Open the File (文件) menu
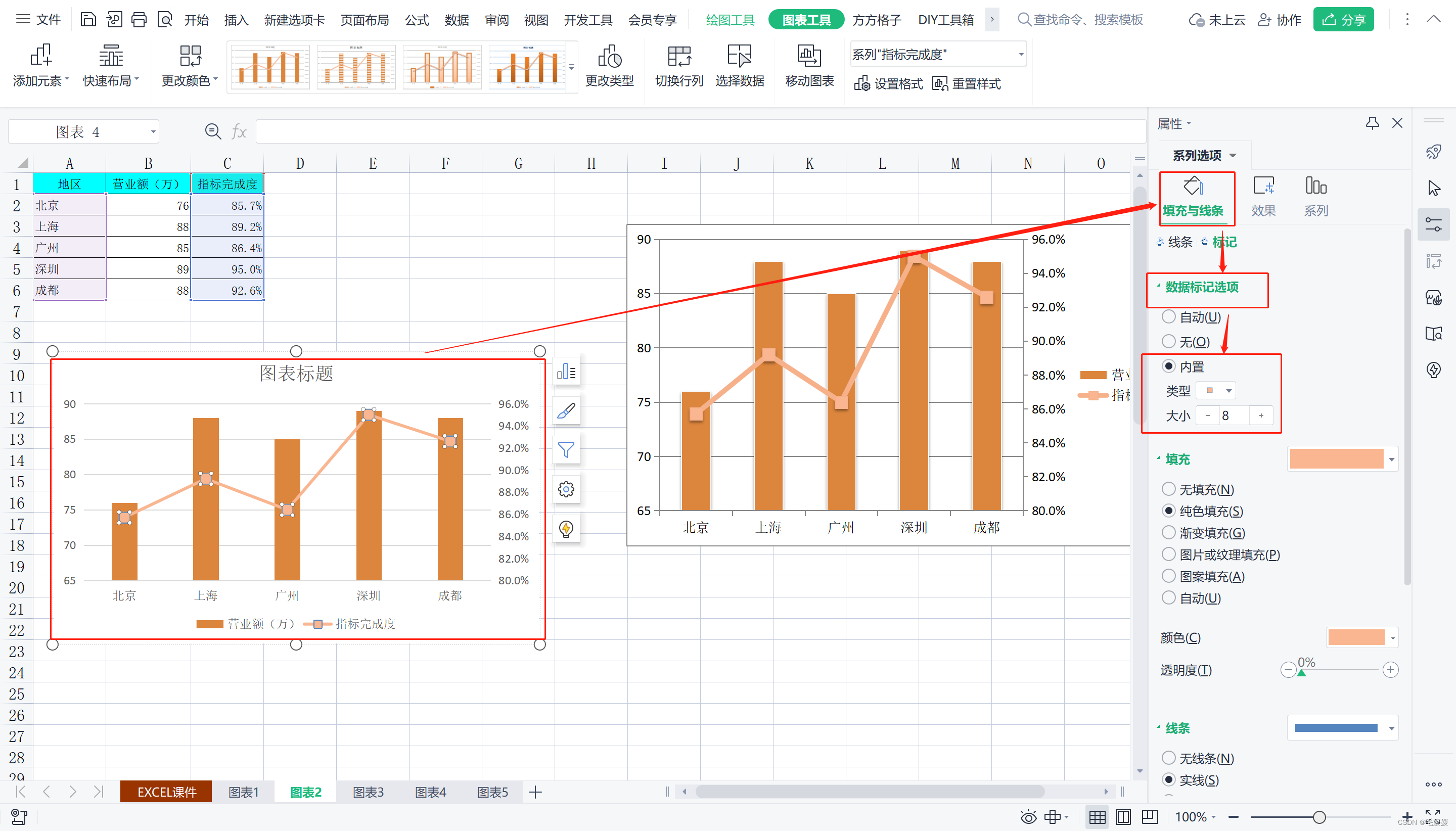This screenshot has width=1456, height=831. (38, 20)
